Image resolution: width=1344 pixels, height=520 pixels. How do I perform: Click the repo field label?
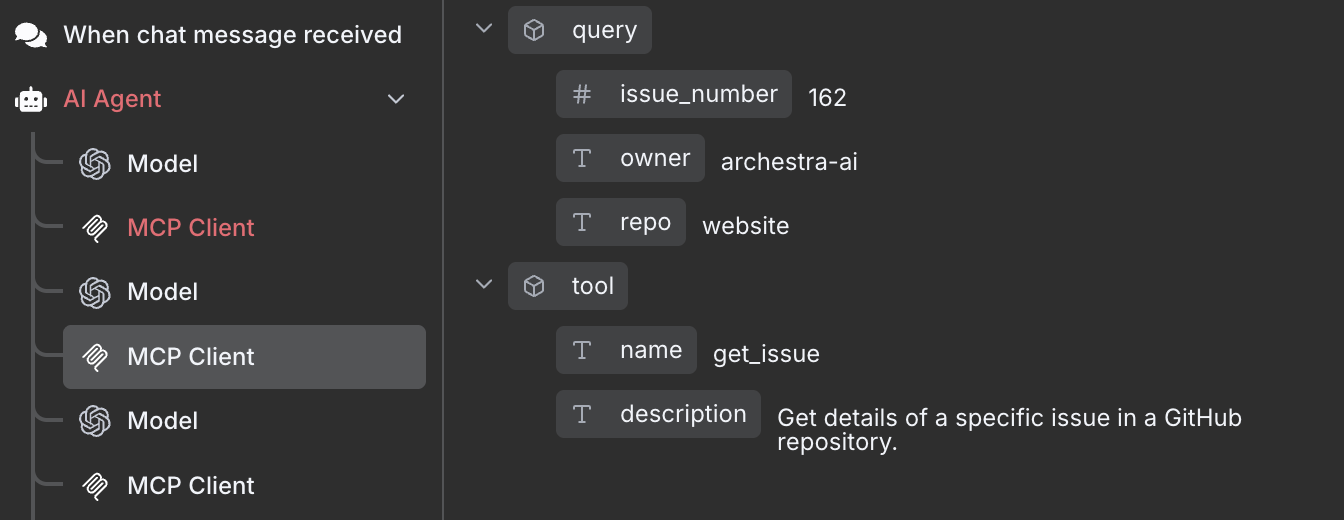pos(645,223)
